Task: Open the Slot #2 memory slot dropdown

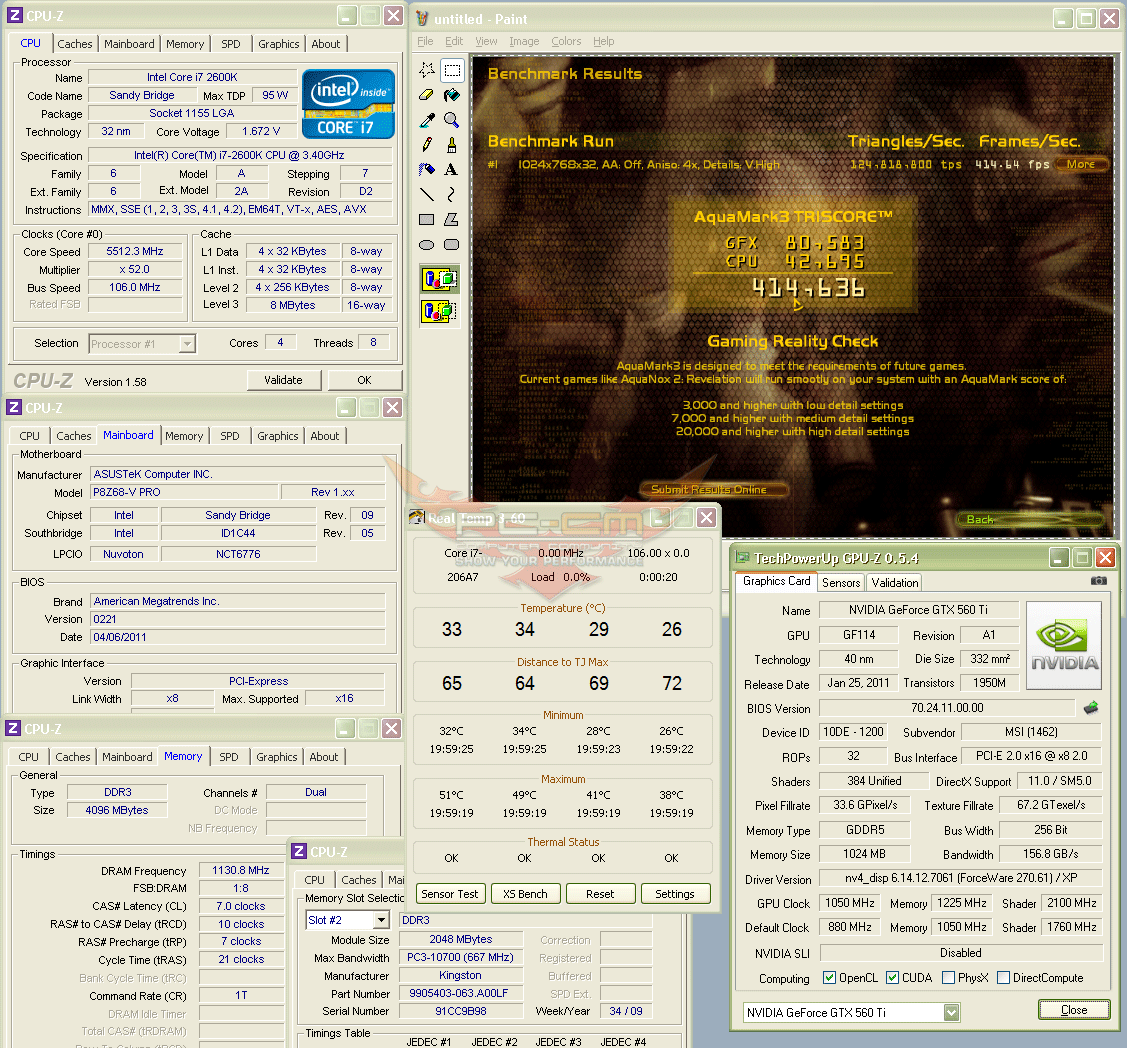Action: (381, 920)
